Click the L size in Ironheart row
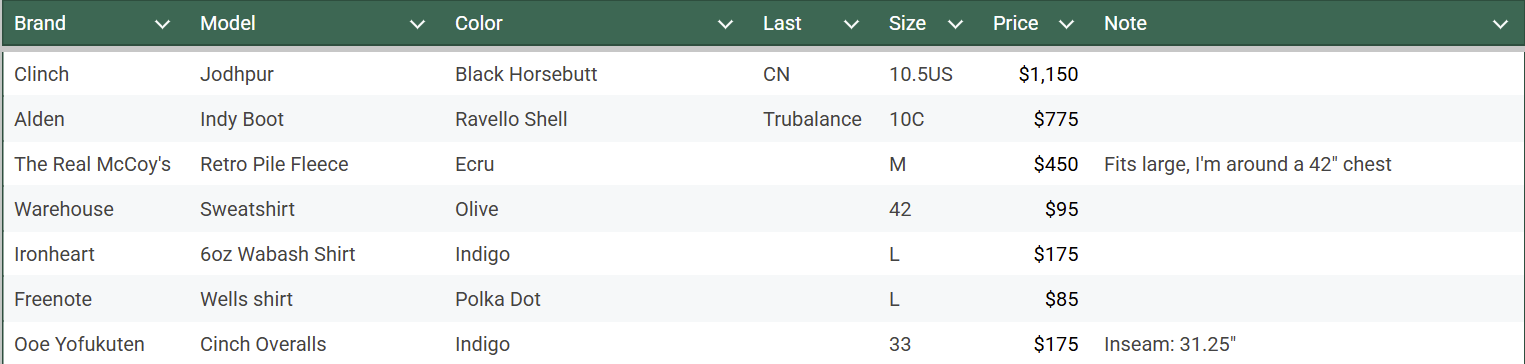 895,254
